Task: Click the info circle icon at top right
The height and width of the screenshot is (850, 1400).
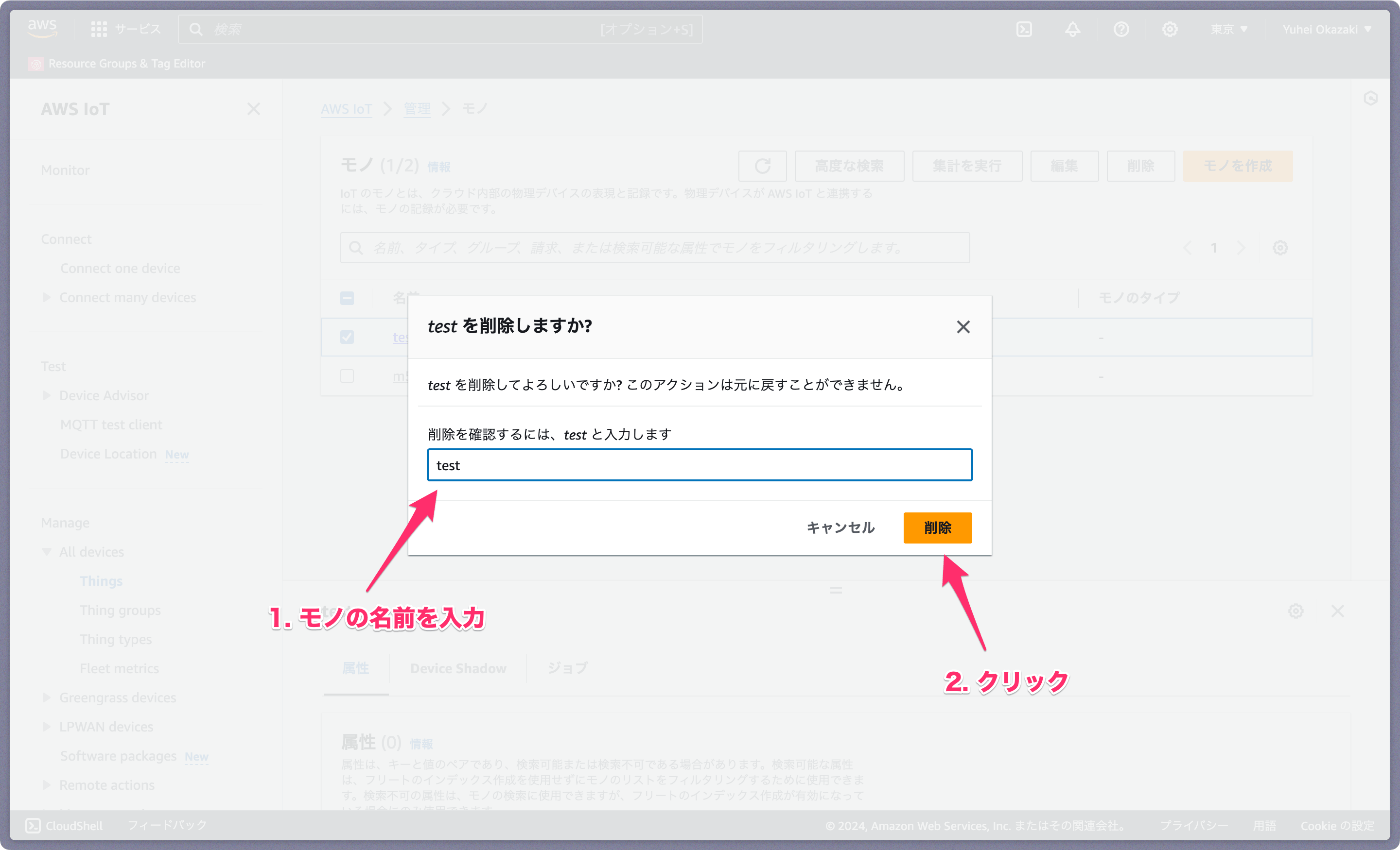Action: coord(1371,98)
